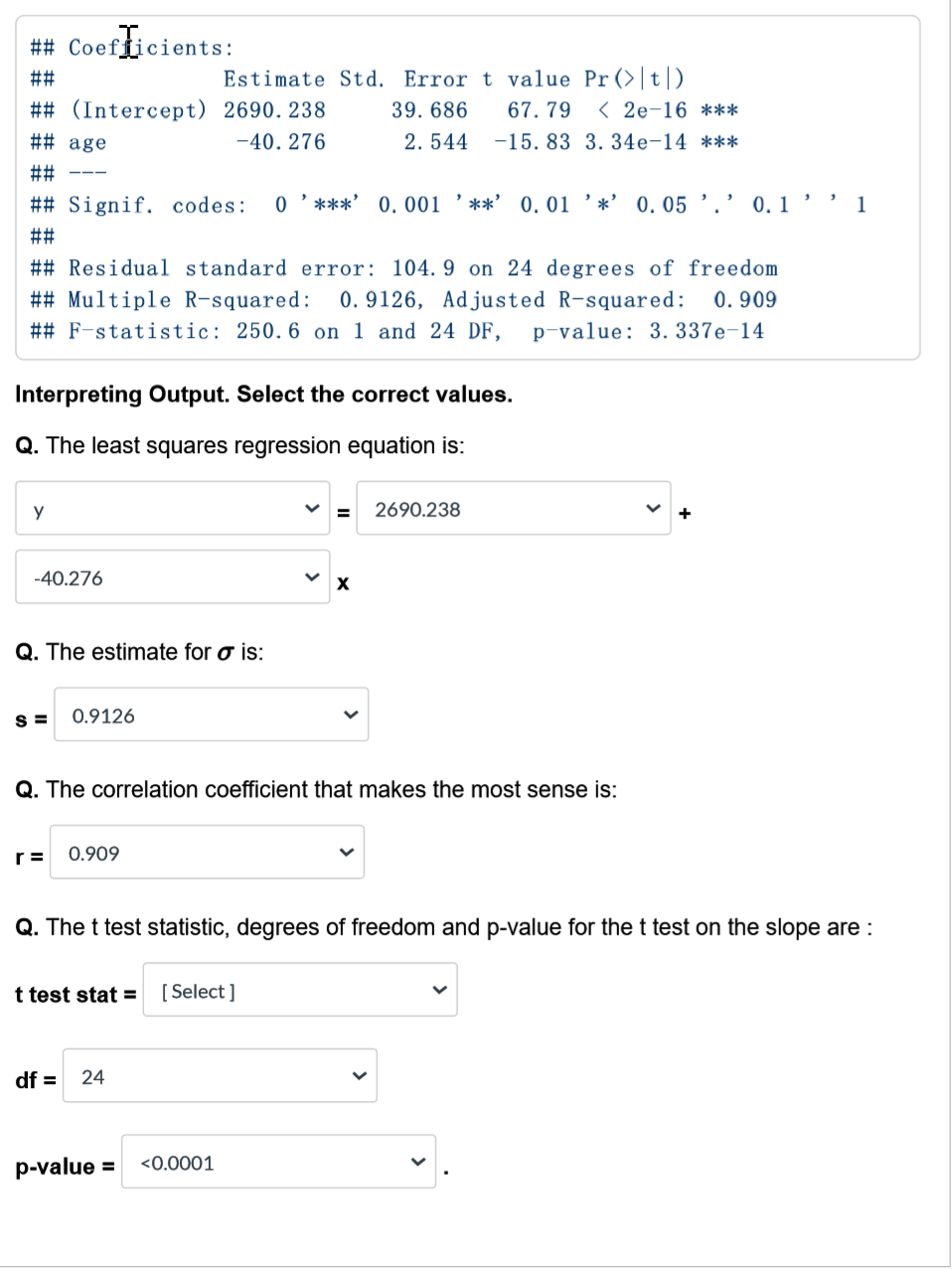This screenshot has height=1269, width=952.
Task: Click the chevron on the 0.9126 dropdown
Action: pyautogui.click(x=350, y=714)
